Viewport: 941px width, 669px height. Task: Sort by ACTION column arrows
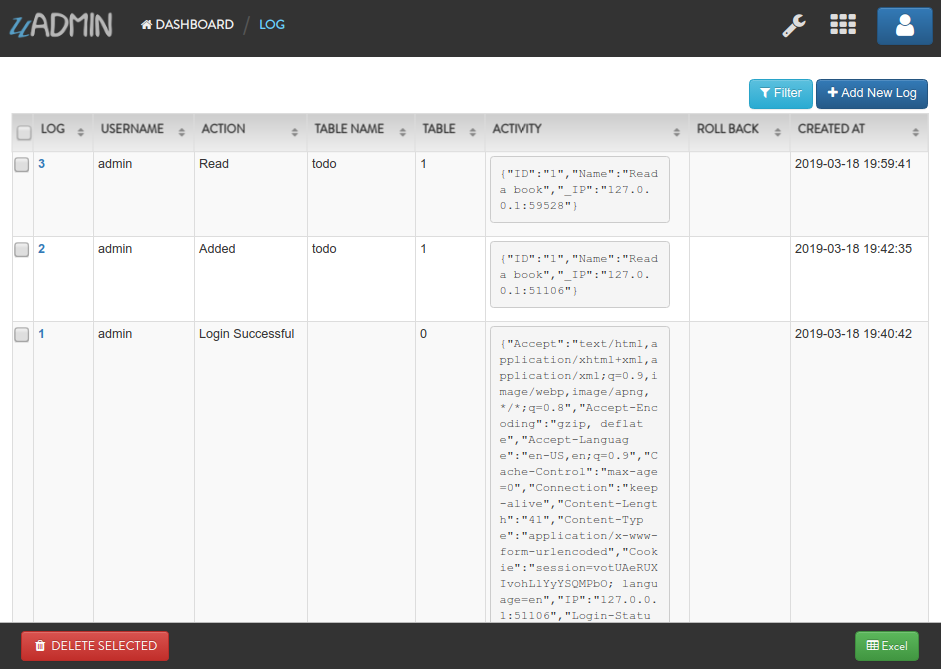(294, 132)
